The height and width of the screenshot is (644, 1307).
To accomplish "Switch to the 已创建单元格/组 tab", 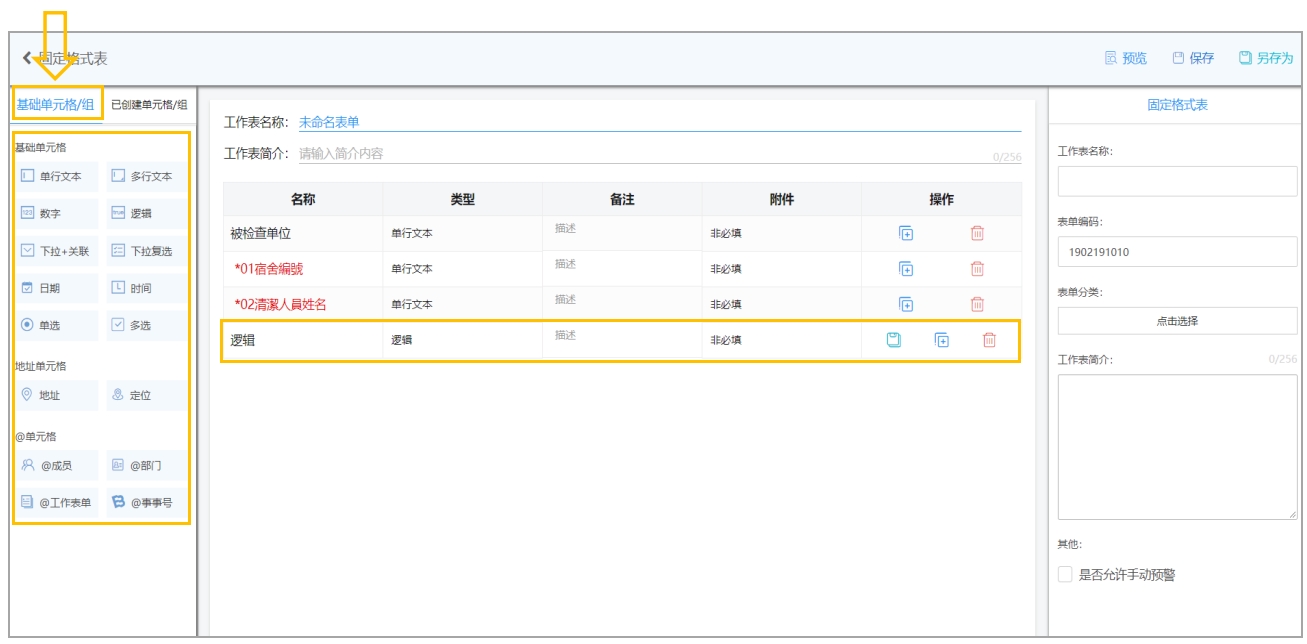I will (149, 104).
